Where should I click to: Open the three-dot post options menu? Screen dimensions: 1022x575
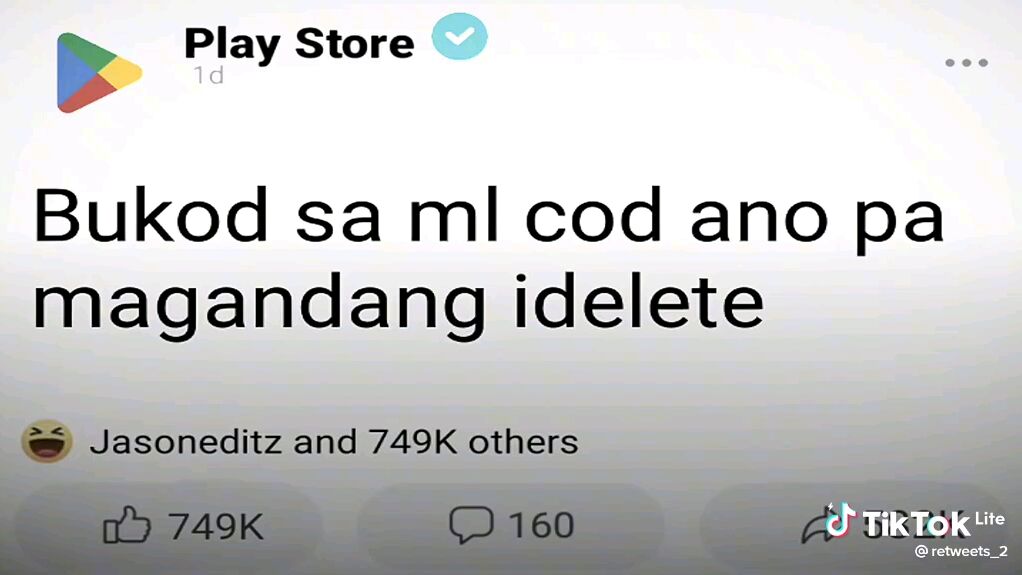[x=967, y=63]
